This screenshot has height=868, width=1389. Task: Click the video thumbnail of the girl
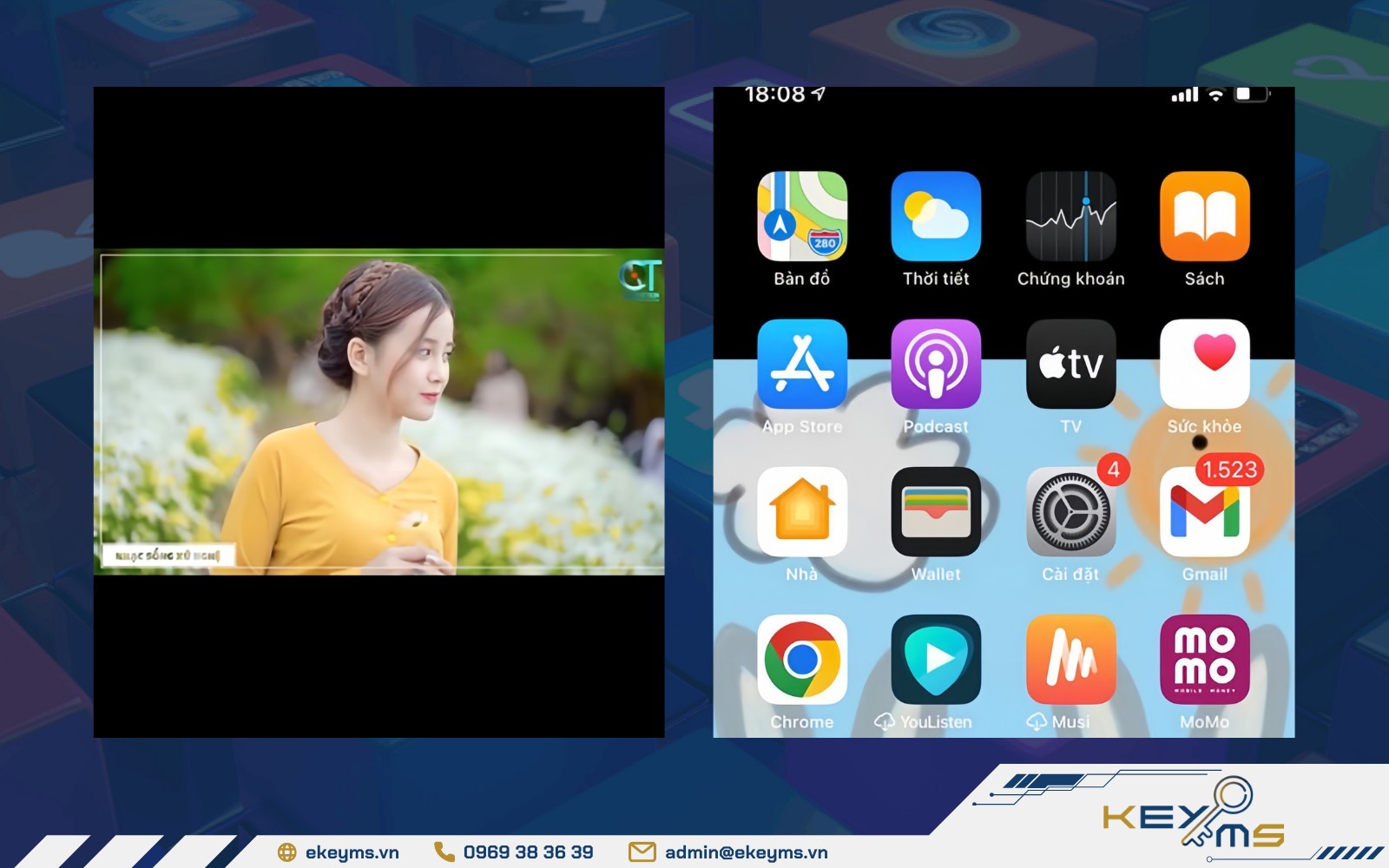[379, 413]
